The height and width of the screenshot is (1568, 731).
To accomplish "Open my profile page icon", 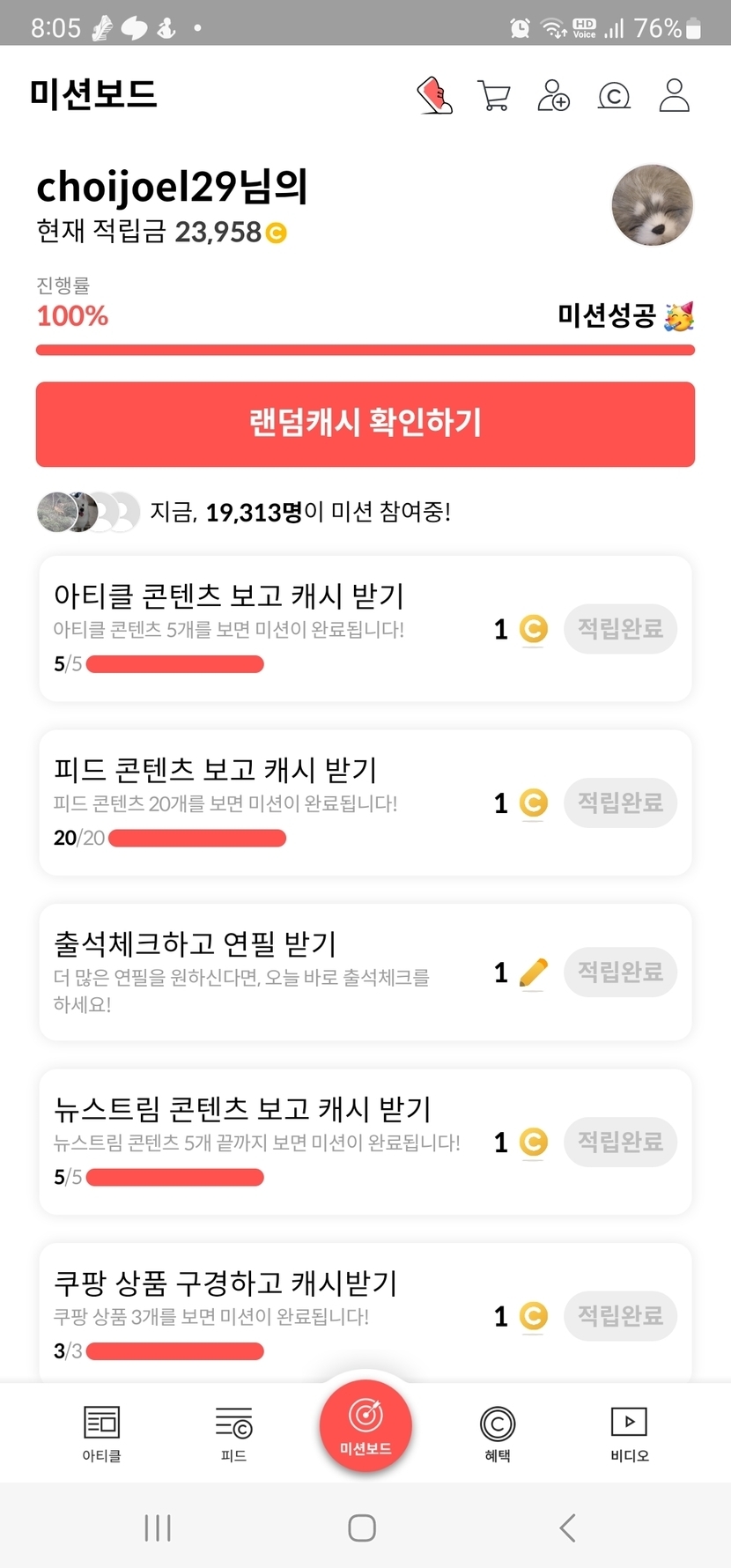I will tap(675, 95).
